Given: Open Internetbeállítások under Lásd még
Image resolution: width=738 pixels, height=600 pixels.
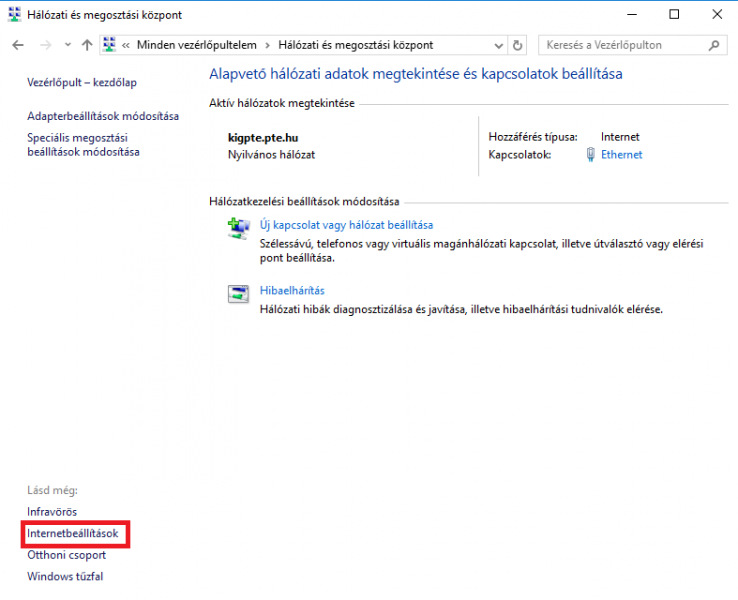Looking at the screenshot, I should coord(73,534).
